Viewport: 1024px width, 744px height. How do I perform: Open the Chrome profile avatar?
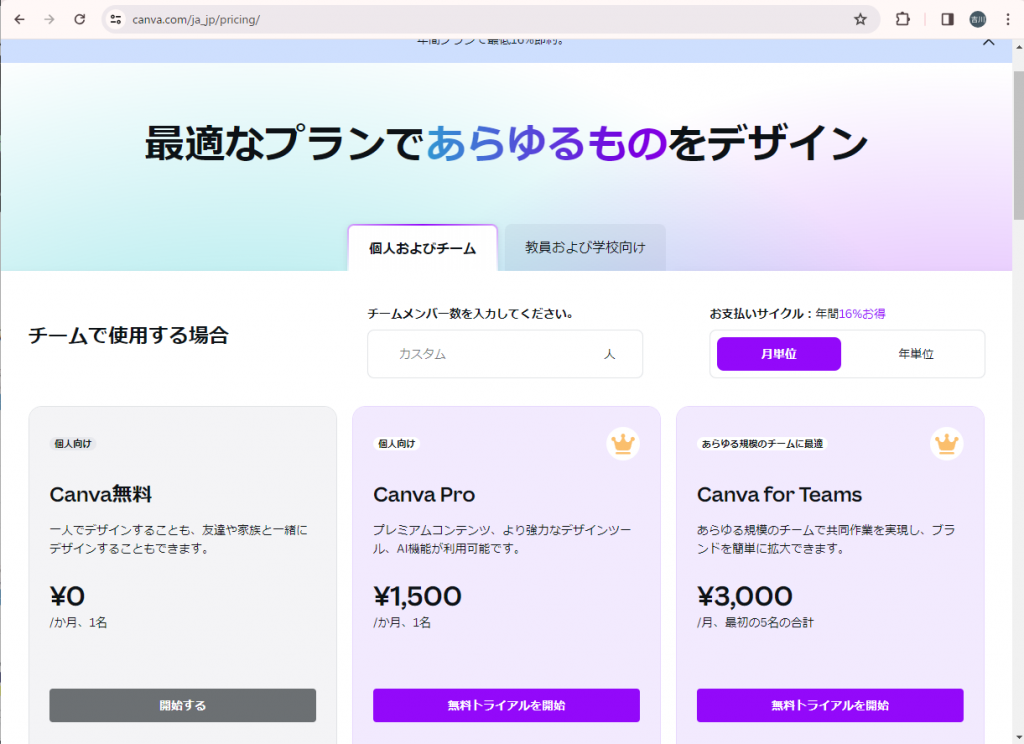pyautogui.click(x=977, y=19)
